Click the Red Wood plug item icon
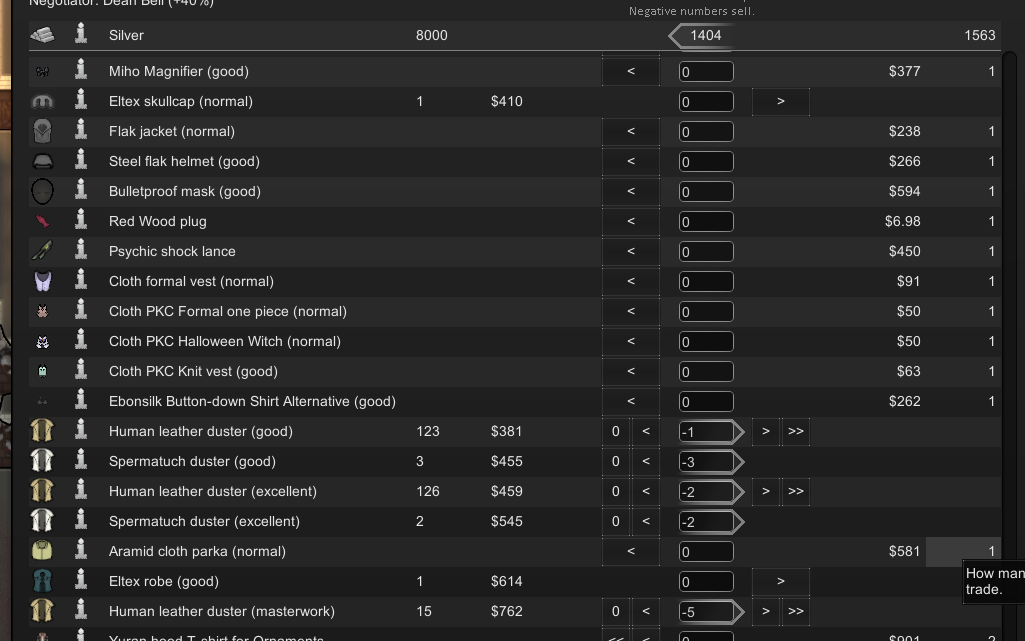The height and width of the screenshot is (641, 1025). (x=42, y=222)
